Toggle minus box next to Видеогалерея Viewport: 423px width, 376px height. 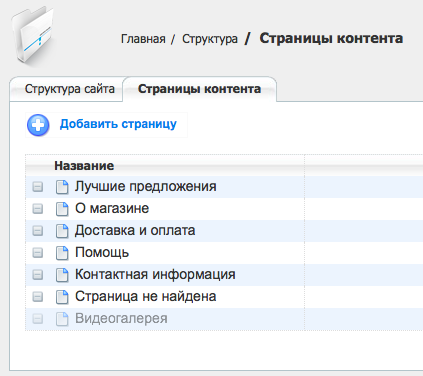[x=38, y=319]
